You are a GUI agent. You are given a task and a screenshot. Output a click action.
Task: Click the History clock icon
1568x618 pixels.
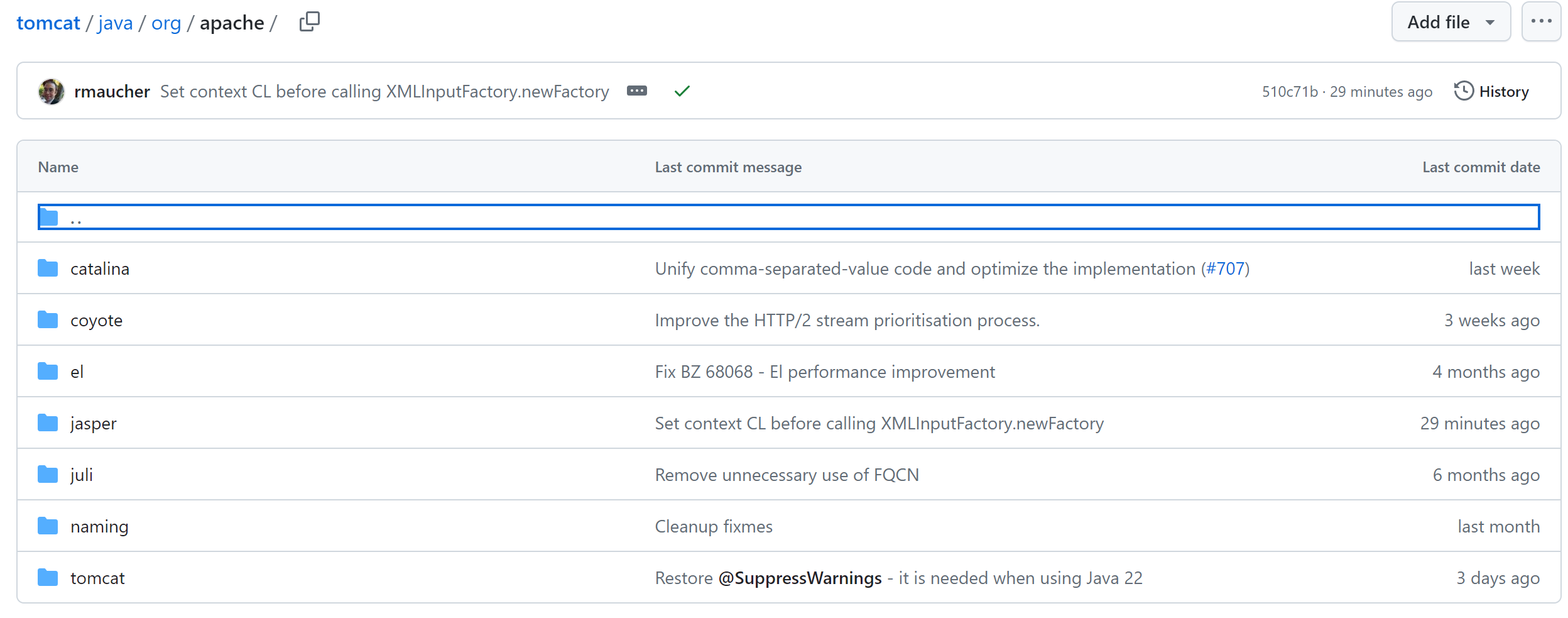coord(1464,91)
